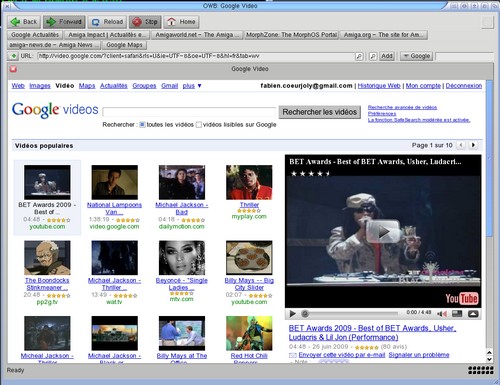Viewport: 500px width, 385px height.
Task: Open the Home page icon
Action: click(x=181, y=22)
